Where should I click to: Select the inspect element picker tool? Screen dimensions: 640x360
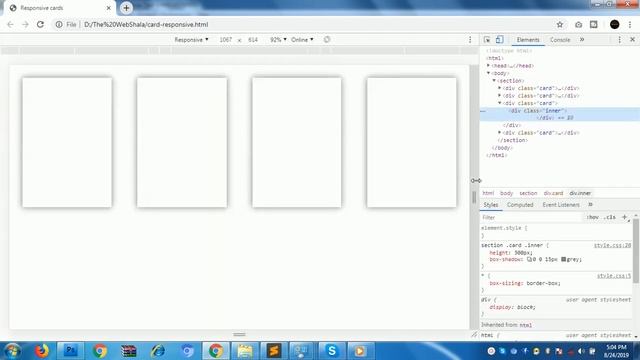click(487, 40)
